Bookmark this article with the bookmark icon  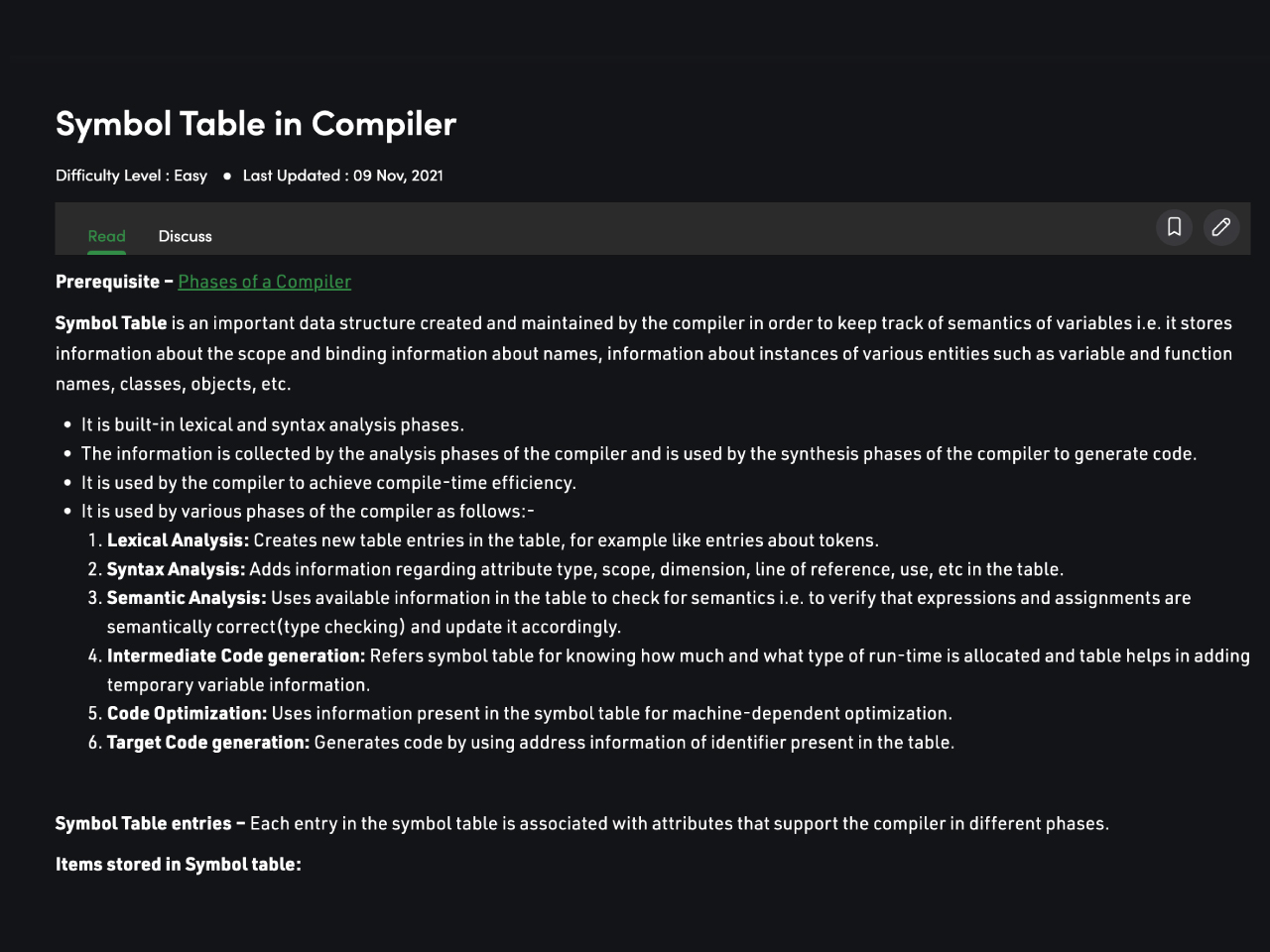click(x=1174, y=227)
